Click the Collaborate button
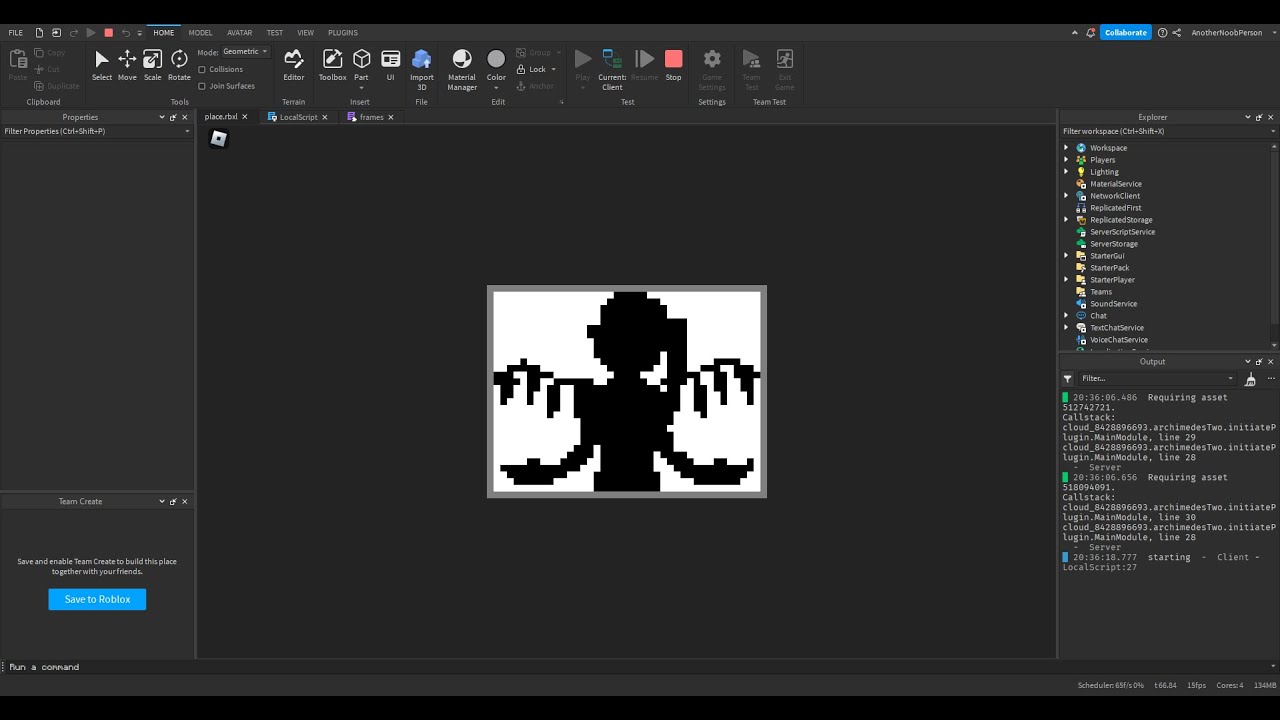1280x720 pixels. 1126,33
